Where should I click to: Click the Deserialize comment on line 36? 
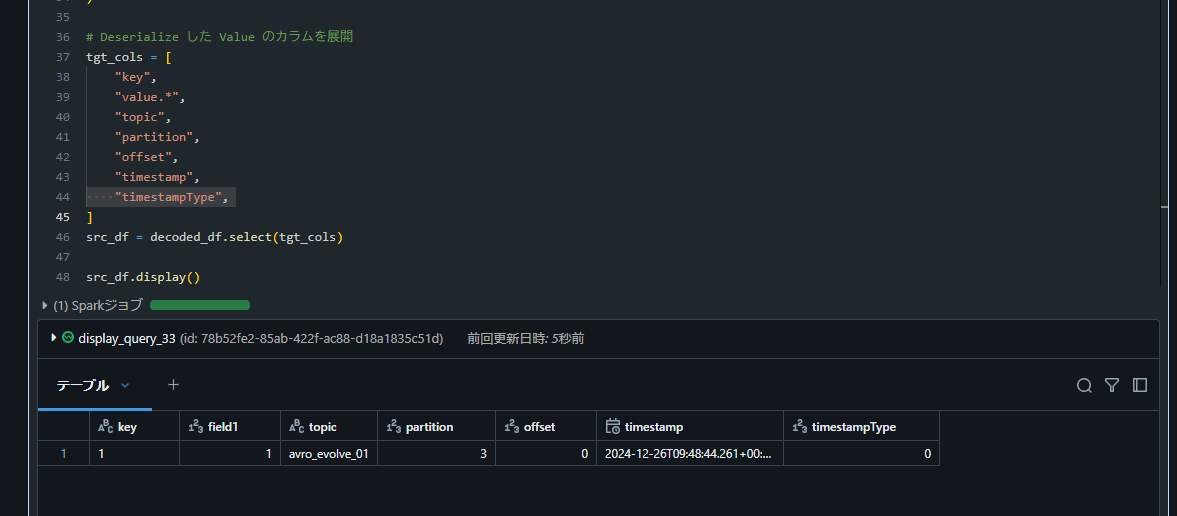[220, 37]
